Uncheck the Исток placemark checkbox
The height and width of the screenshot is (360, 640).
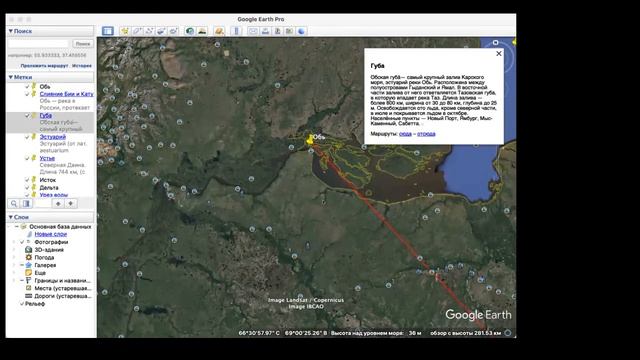[x=27, y=180]
